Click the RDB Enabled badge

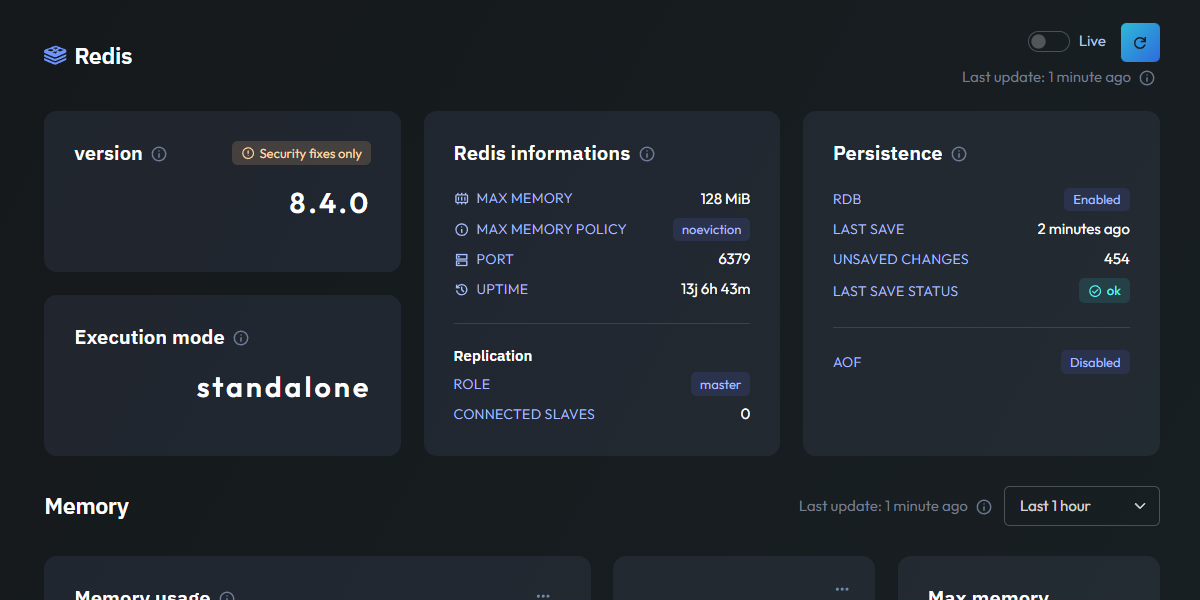click(1096, 199)
